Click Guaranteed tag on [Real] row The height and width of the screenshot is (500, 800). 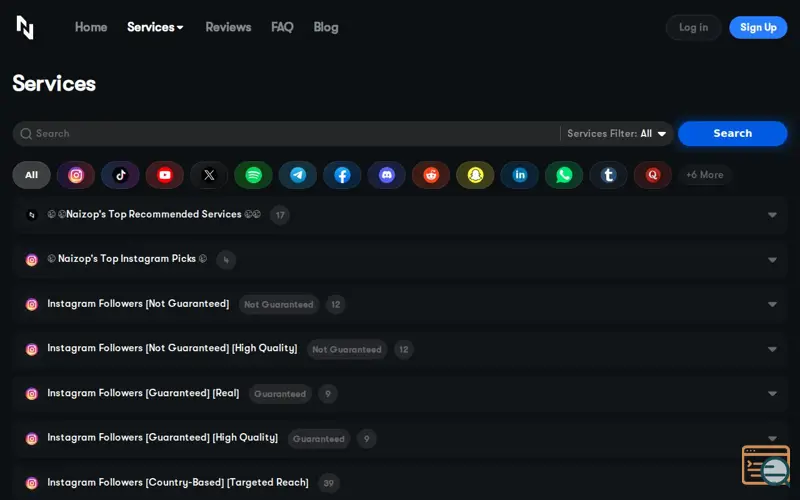point(280,394)
